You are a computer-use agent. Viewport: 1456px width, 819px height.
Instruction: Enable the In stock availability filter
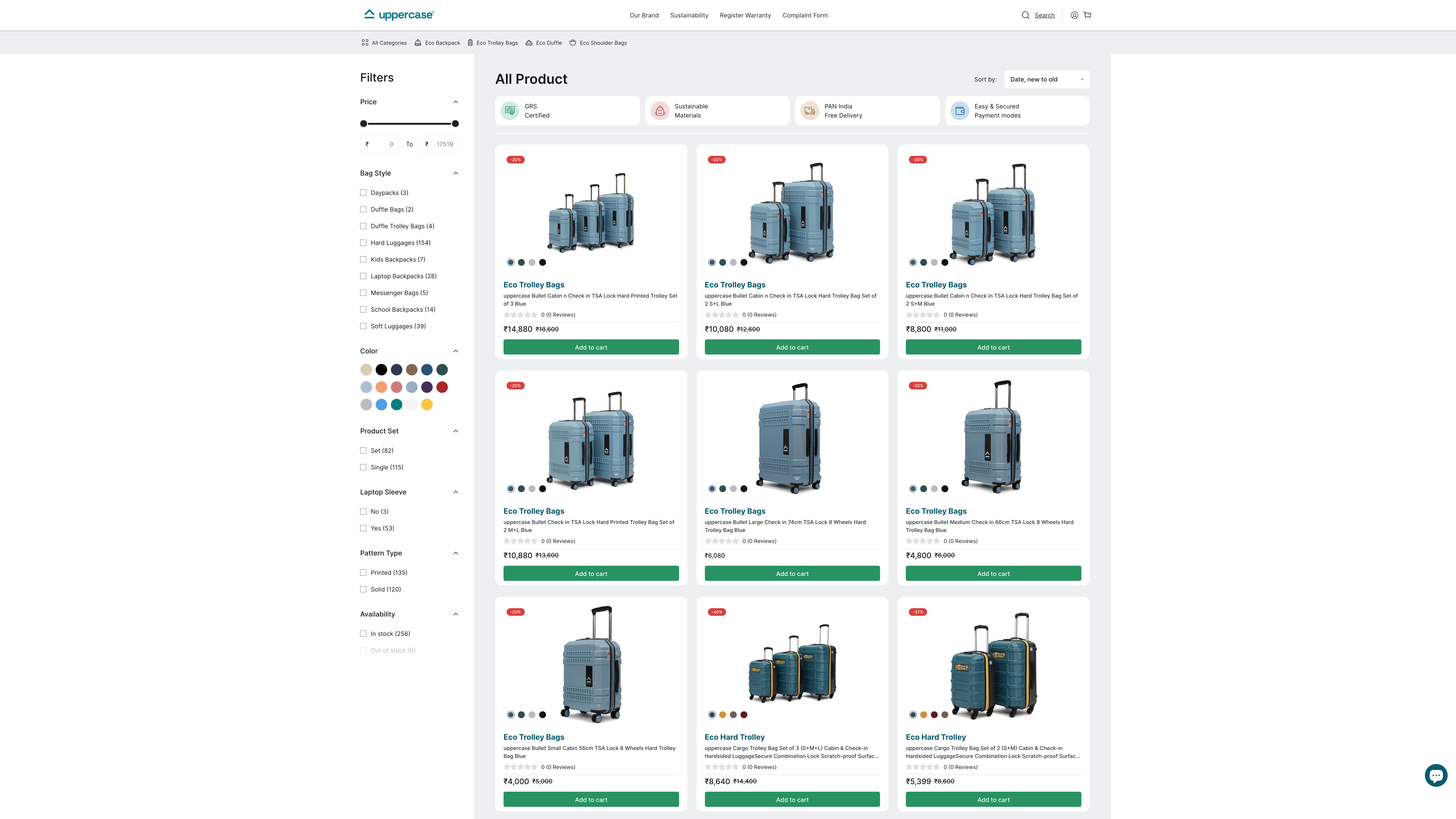click(363, 634)
